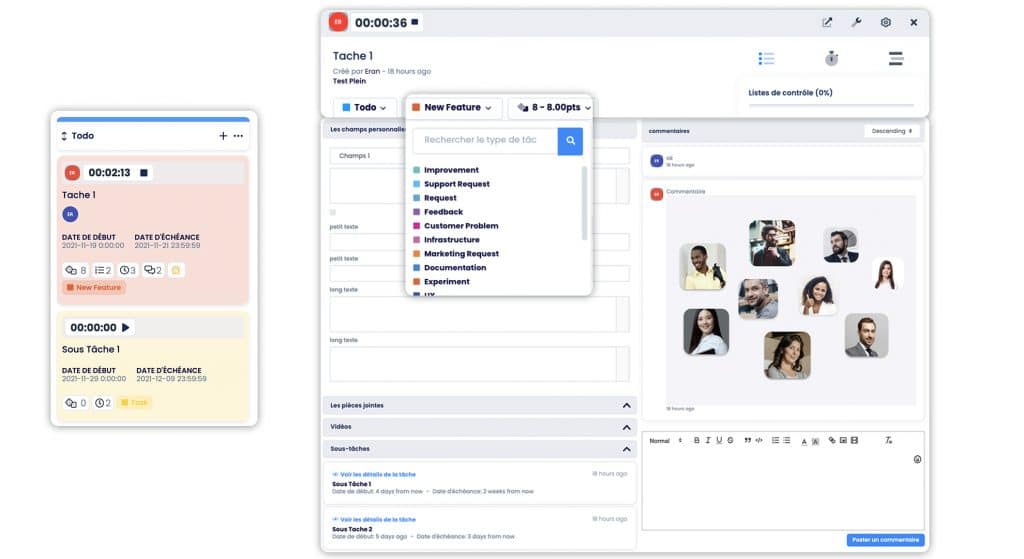Screen dimensions: 1024x559
Task: Open the stopwatch time tracking icon
Action: click(x=831, y=59)
